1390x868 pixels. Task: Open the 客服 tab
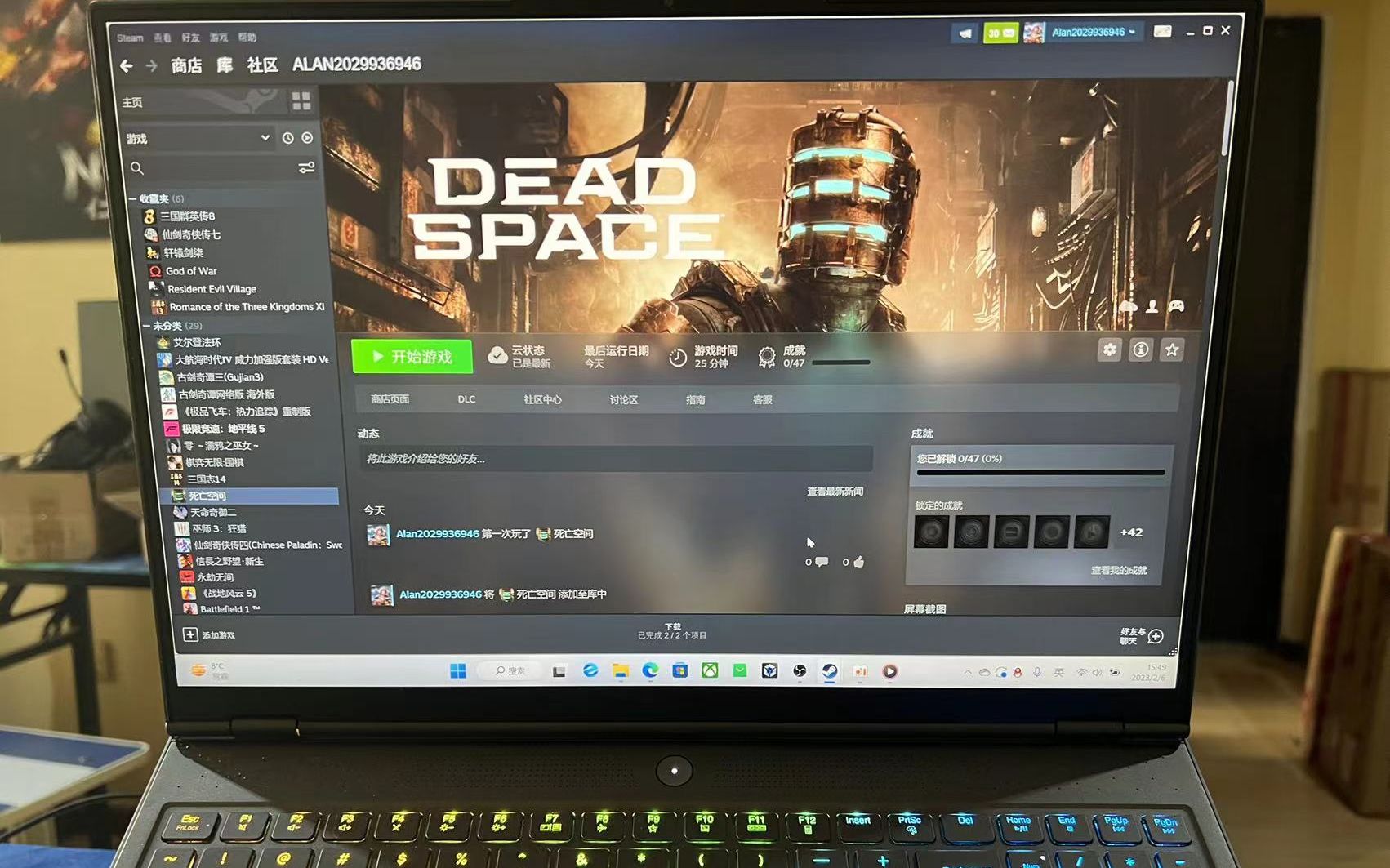(762, 399)
